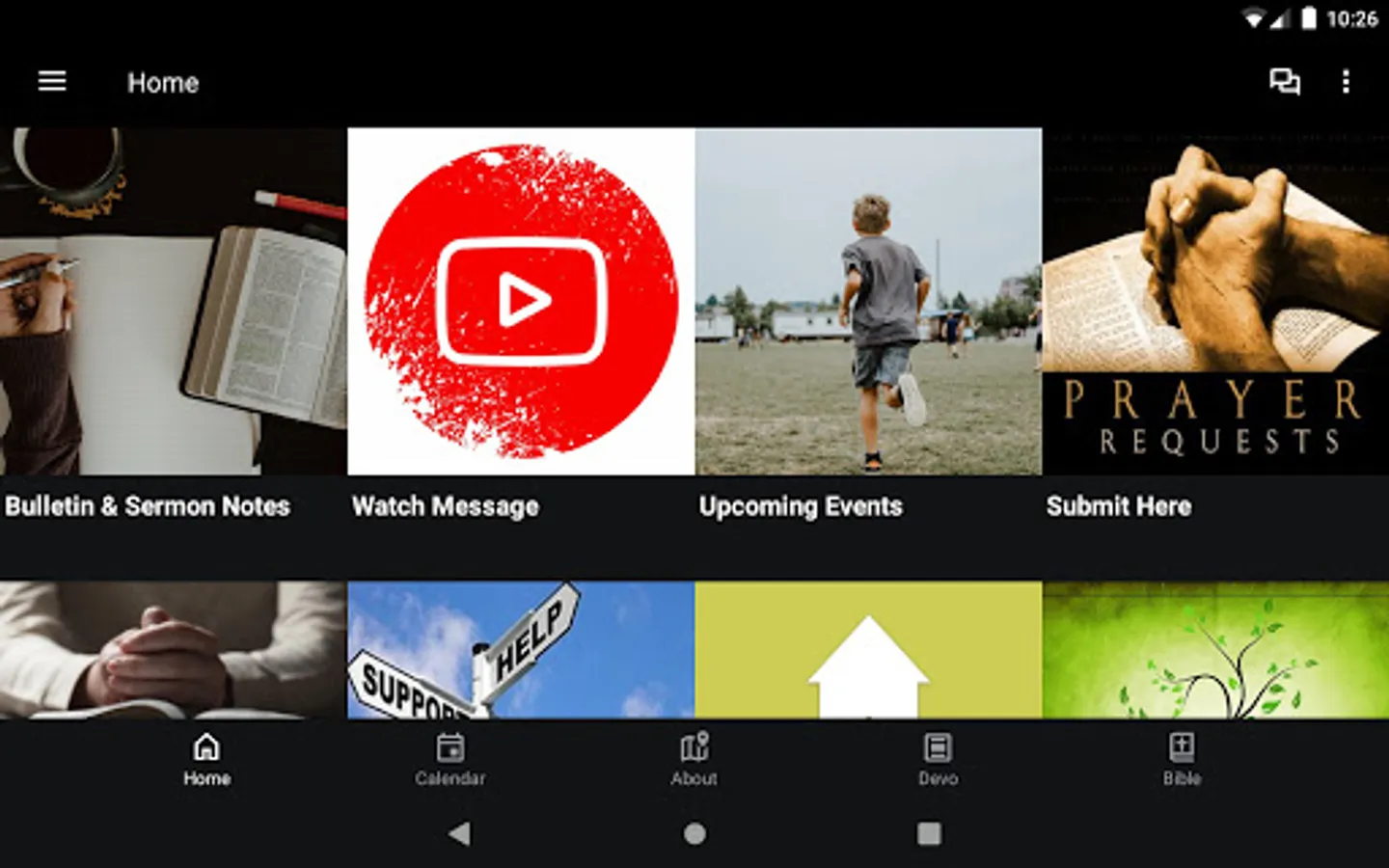
Task: Select the About tab icon
Action: point(694,747)
